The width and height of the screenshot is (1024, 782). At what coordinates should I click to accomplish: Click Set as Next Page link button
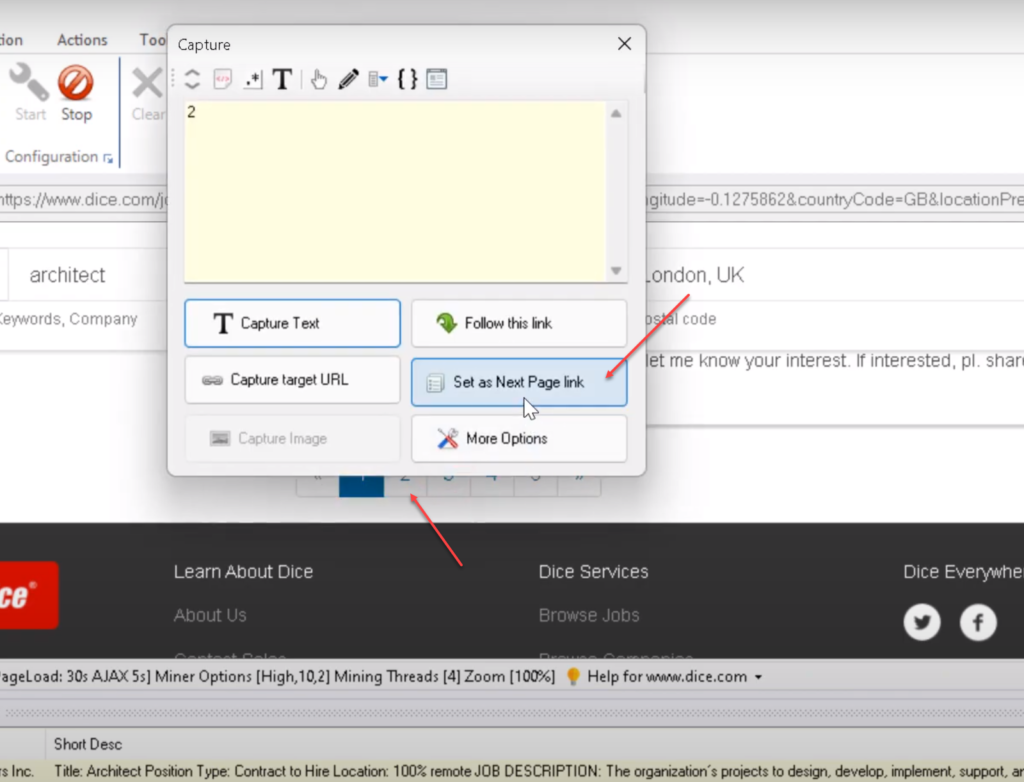tap(518, 382)
